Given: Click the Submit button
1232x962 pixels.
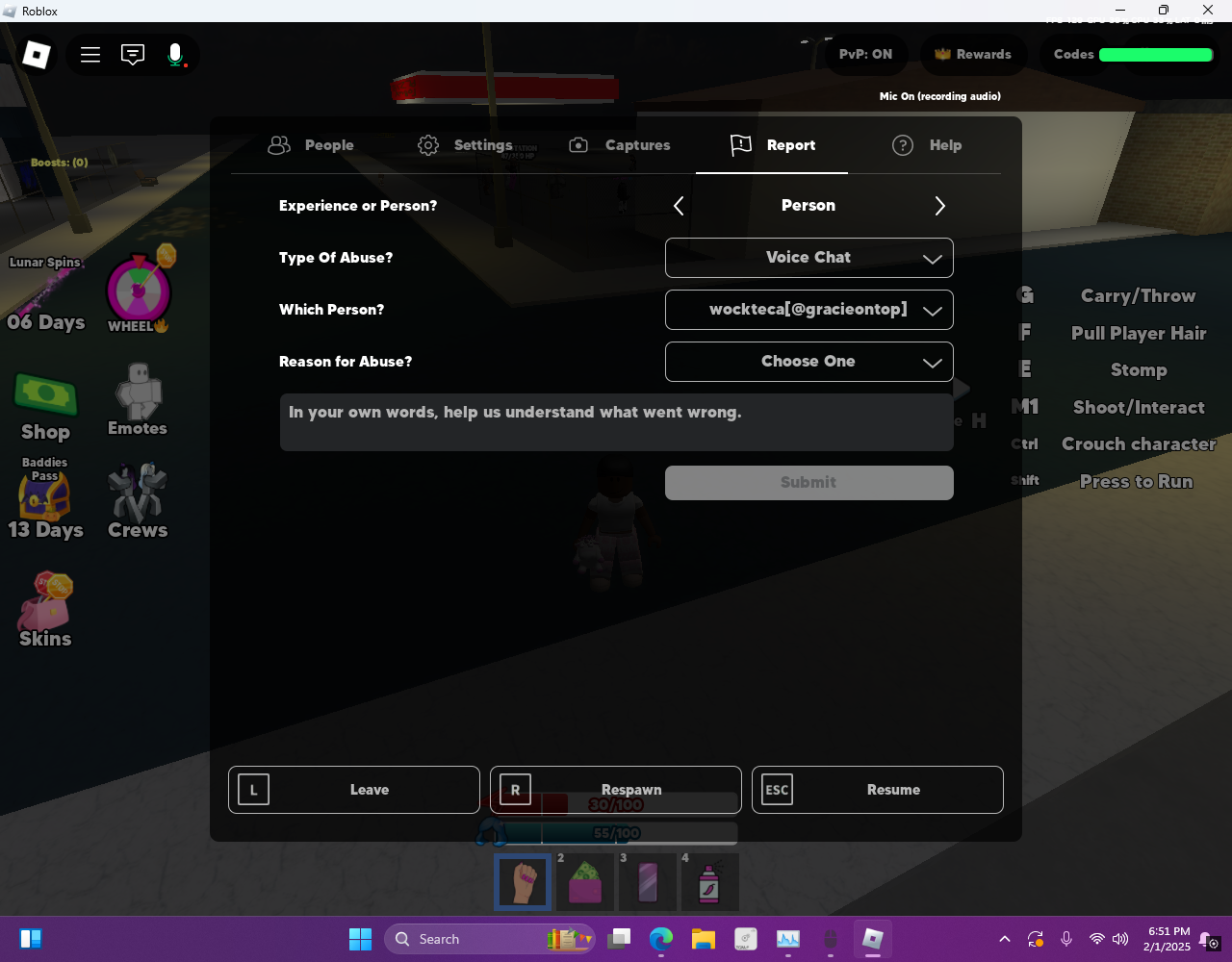Looking at the screenshot, I should point(809,483).
